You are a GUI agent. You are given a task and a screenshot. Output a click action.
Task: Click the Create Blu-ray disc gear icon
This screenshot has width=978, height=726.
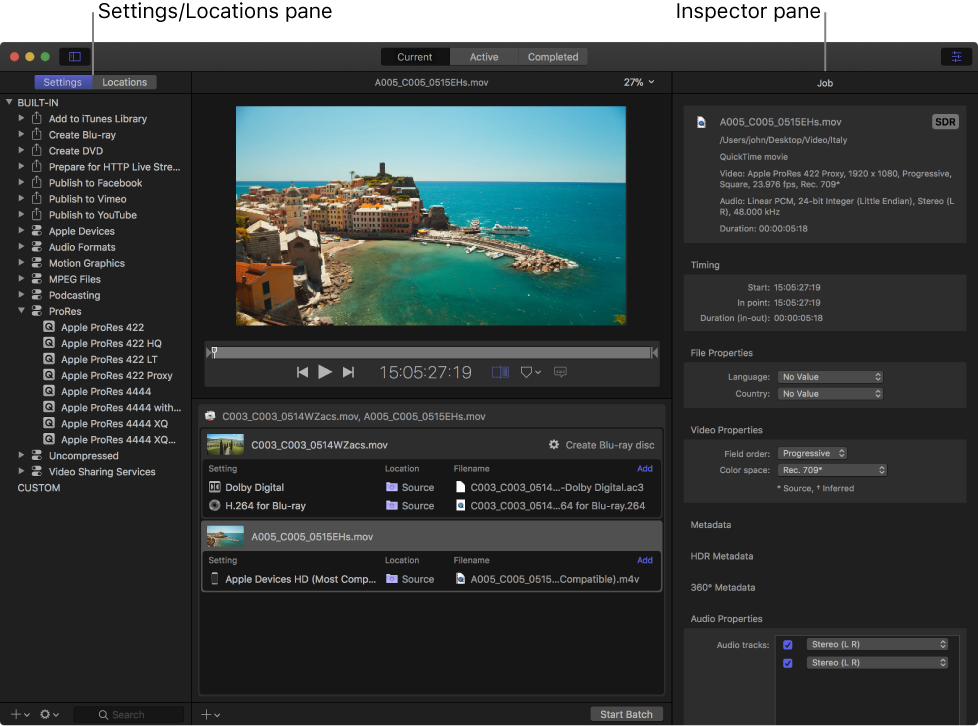click(554, 445)
